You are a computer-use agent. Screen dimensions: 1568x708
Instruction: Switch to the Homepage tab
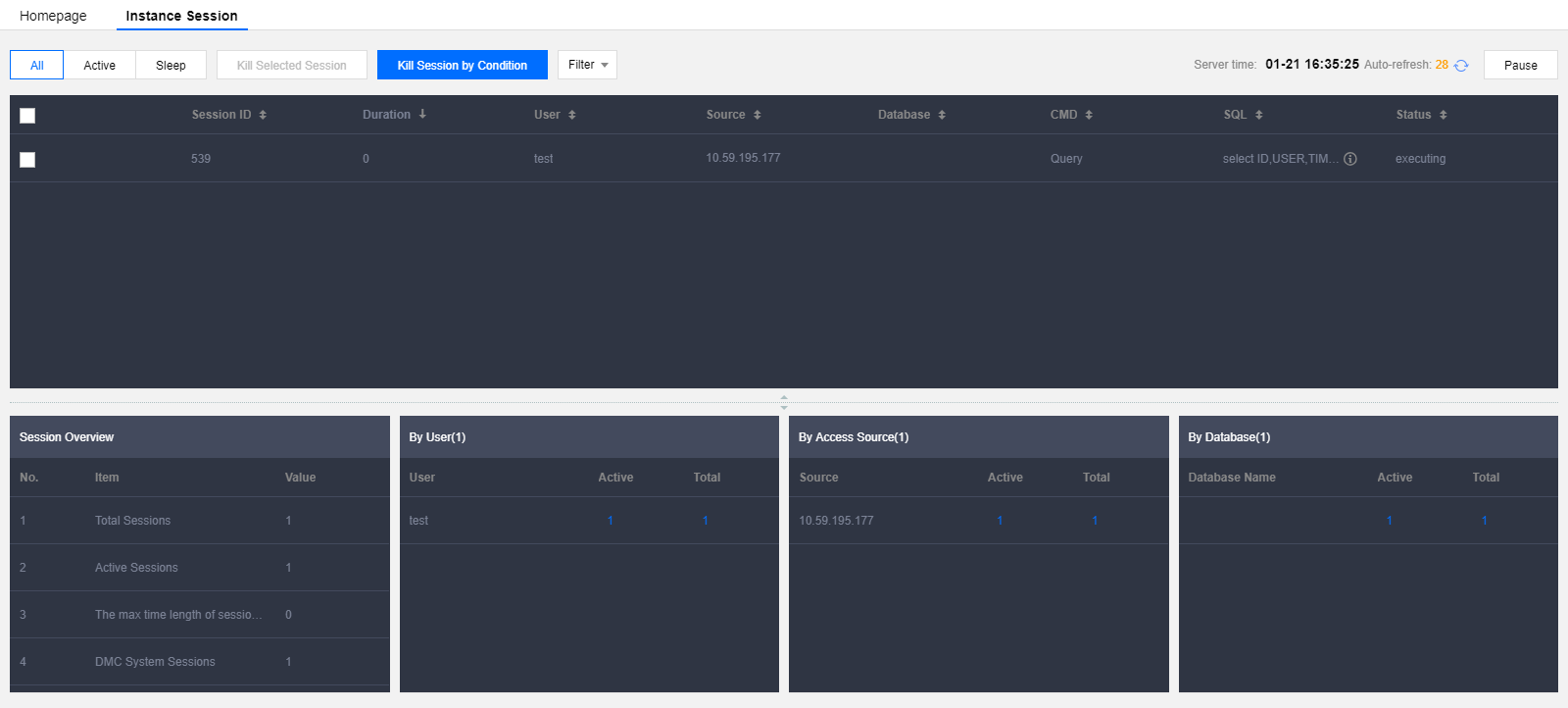click(53, 16)
